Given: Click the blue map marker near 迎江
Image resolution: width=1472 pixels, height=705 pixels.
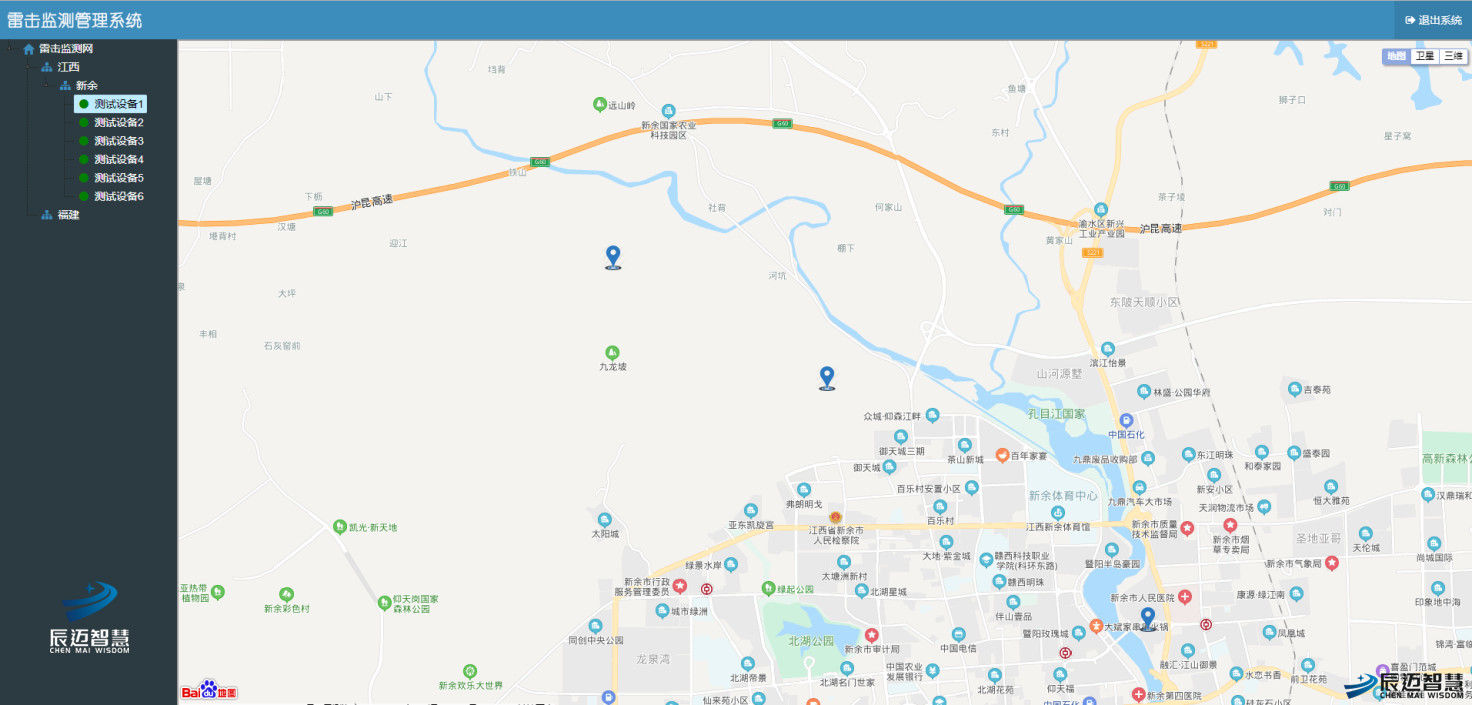Looking at the screenshot, I should (x=613, y=257).
